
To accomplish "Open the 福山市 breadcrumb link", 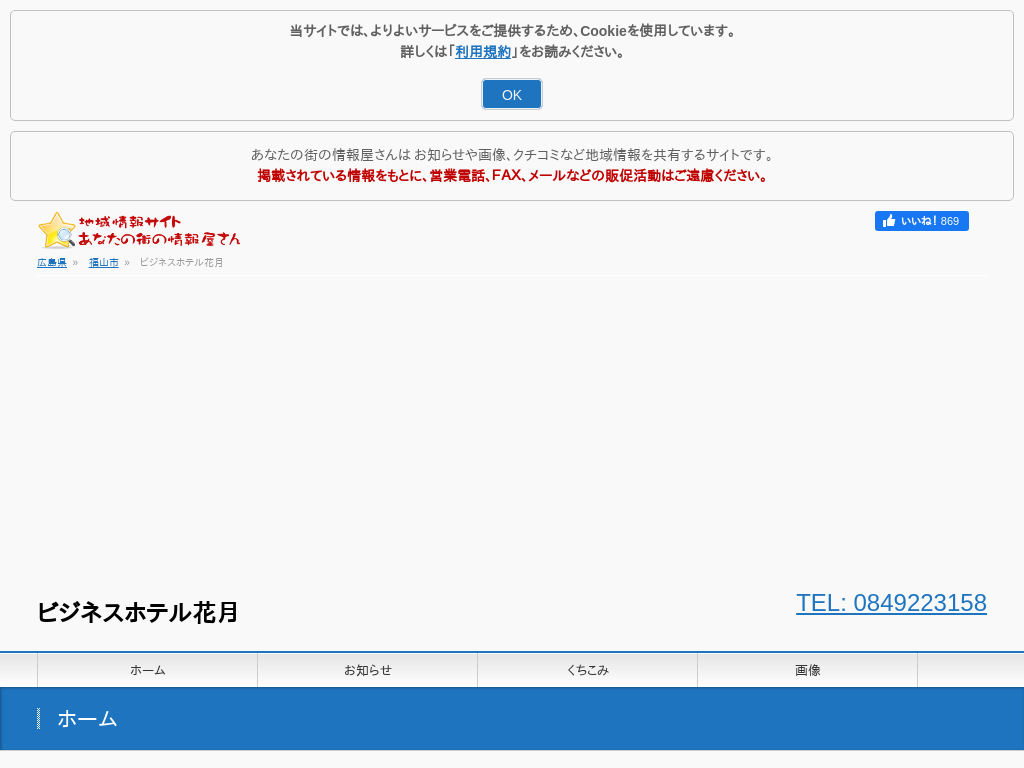I will (x=103, y=263).
